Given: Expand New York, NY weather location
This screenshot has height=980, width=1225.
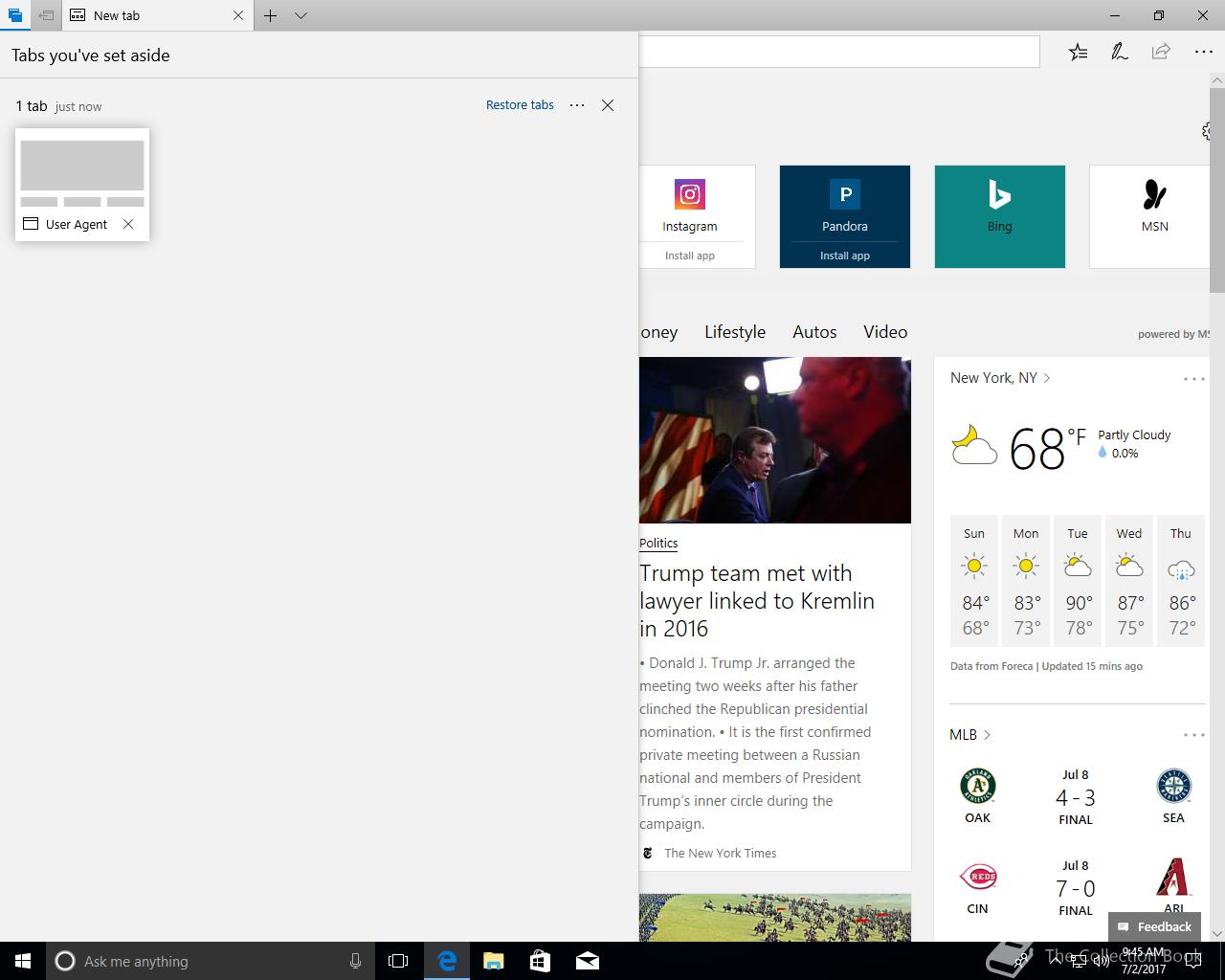Looking at the screenshot, I should tap(1000, 378).
